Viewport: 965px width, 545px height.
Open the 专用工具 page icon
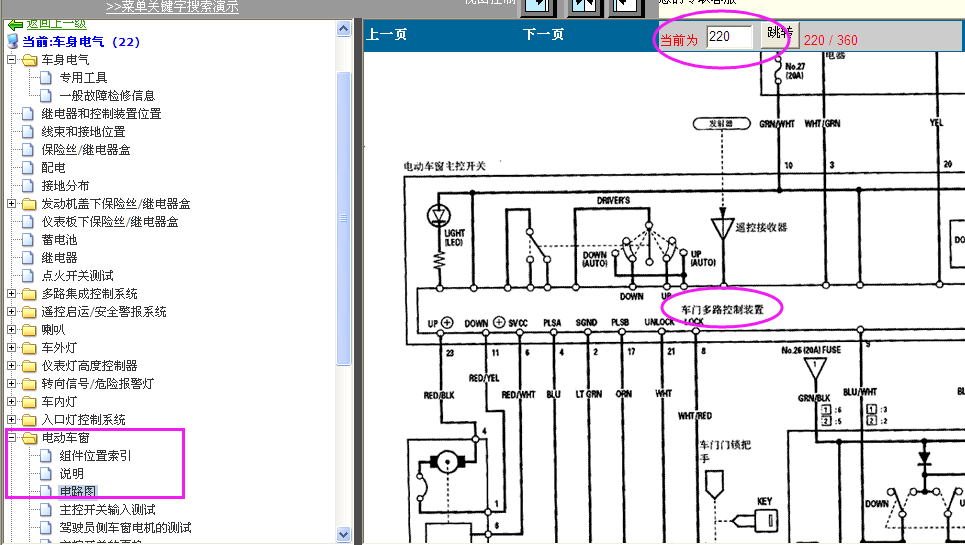point(46,78)
